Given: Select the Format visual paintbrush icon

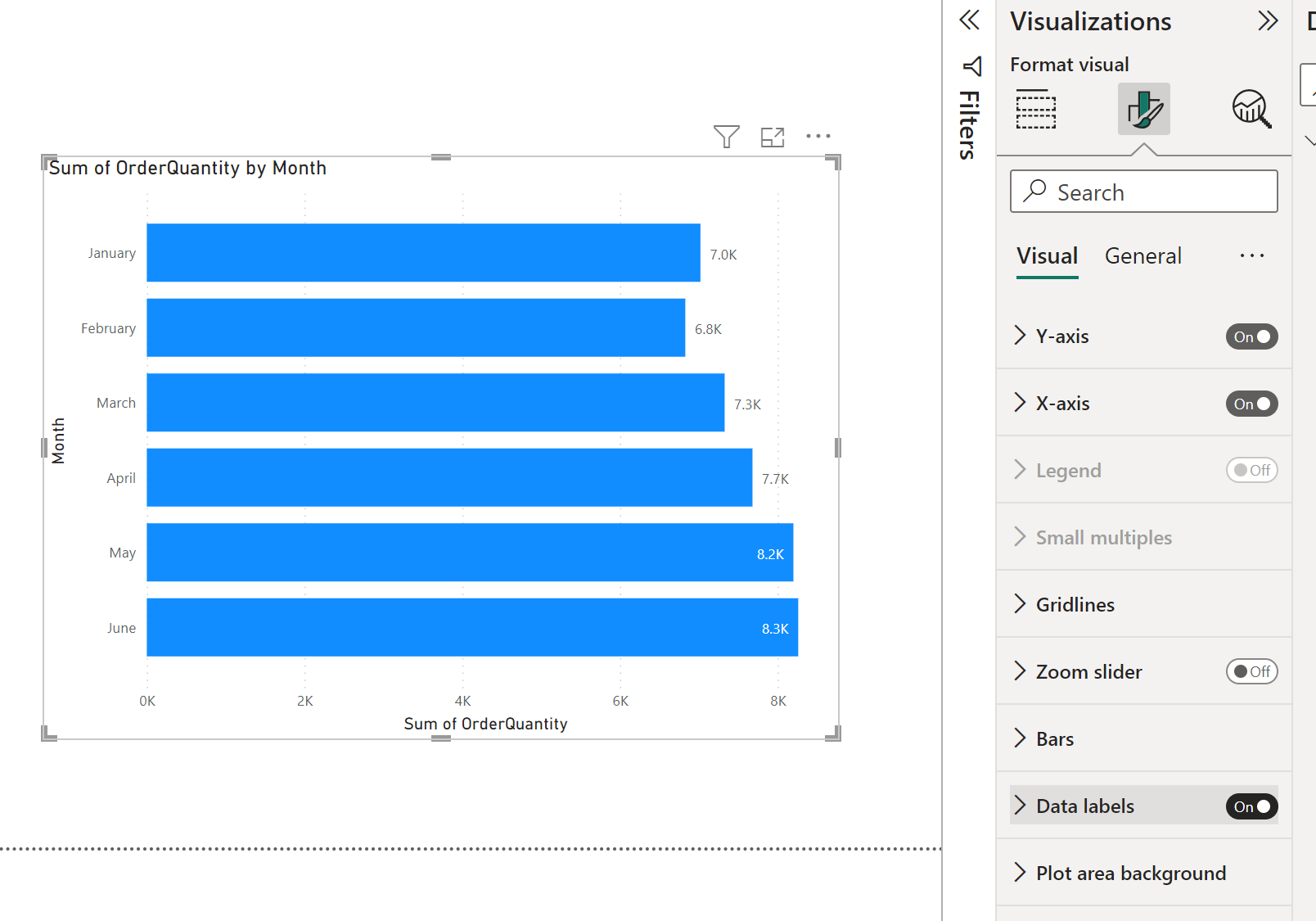Looking at the screenshot, I should tap(1143, 109).
